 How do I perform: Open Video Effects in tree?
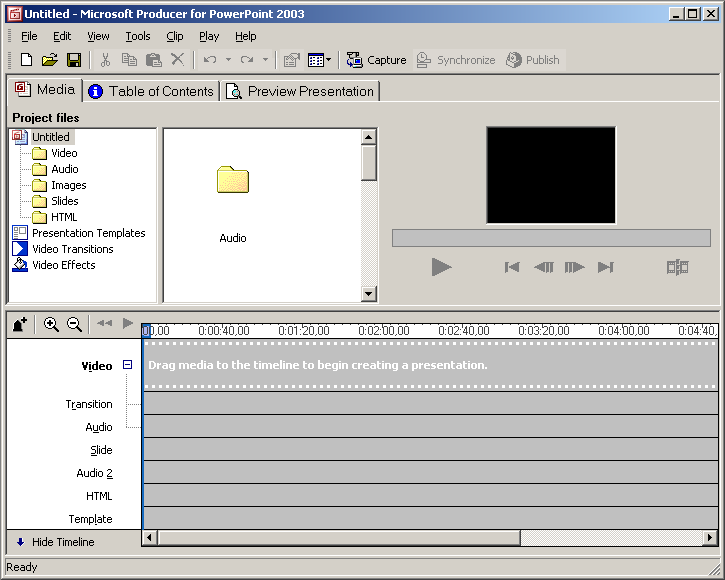pyautogui.click(x=63, y=265)
